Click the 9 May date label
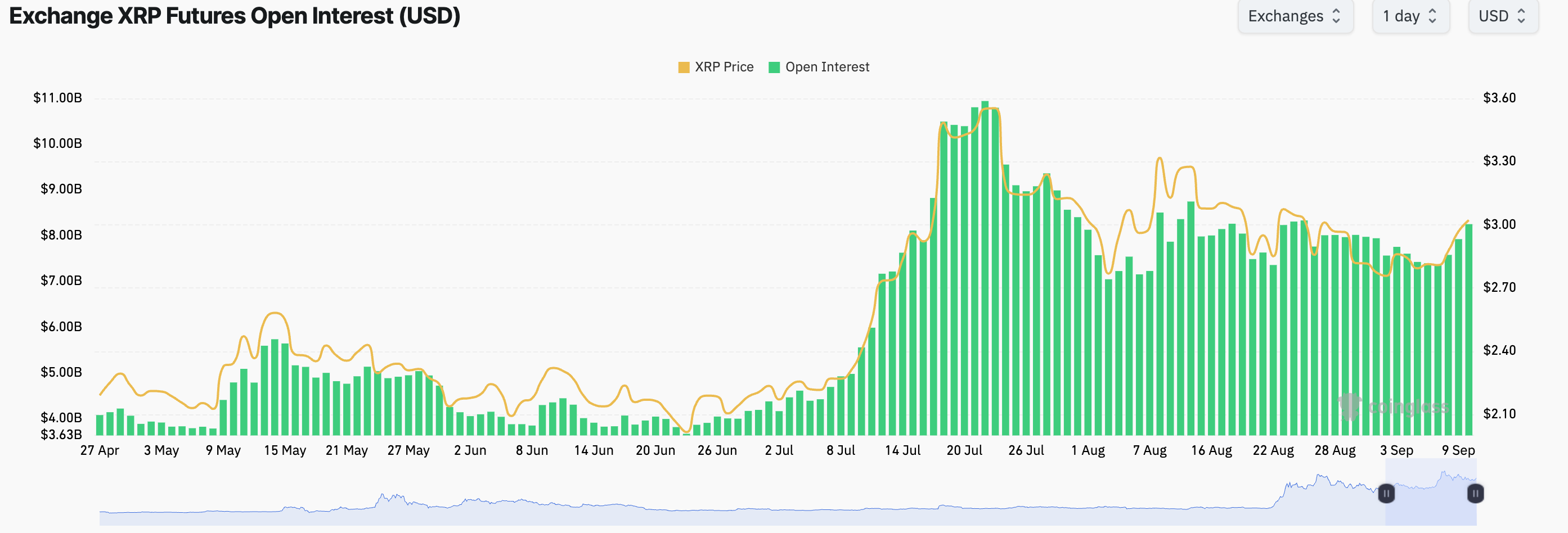This screenshot has width=1568, height=533. click(x=223, y=451)
